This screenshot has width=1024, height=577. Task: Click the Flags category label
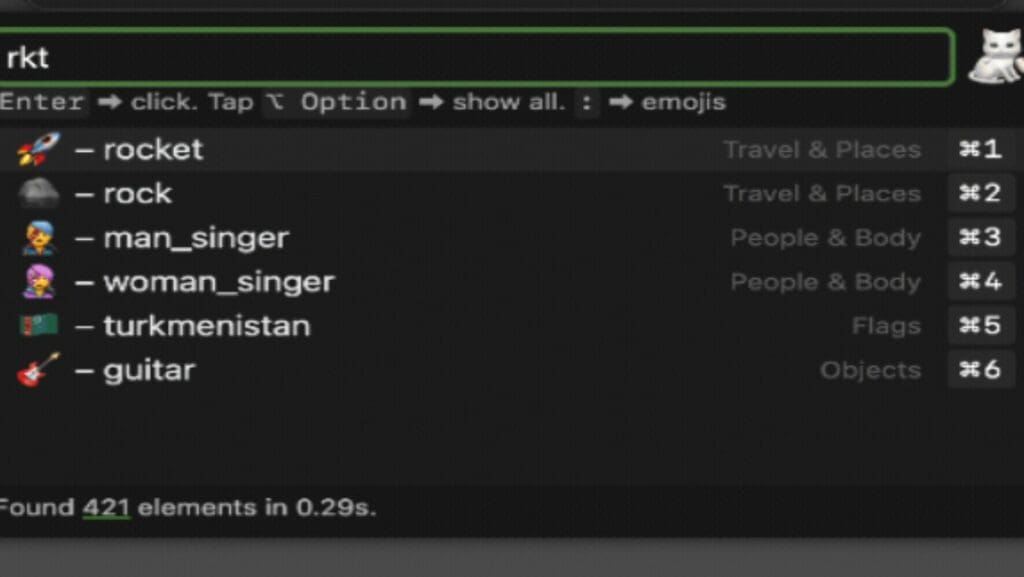886,326
